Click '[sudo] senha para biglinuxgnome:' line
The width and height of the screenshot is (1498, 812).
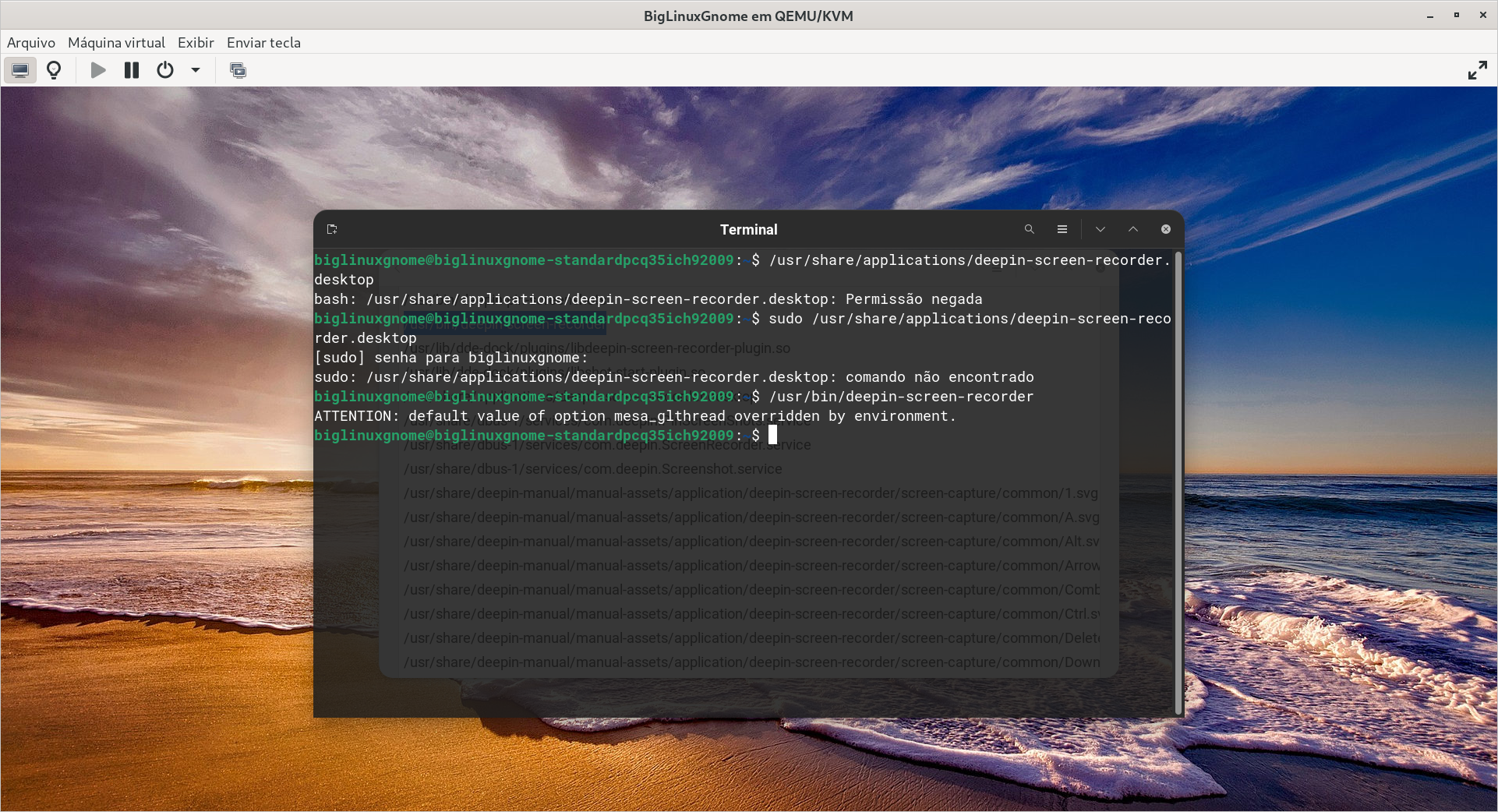click(x=451, y=358)
